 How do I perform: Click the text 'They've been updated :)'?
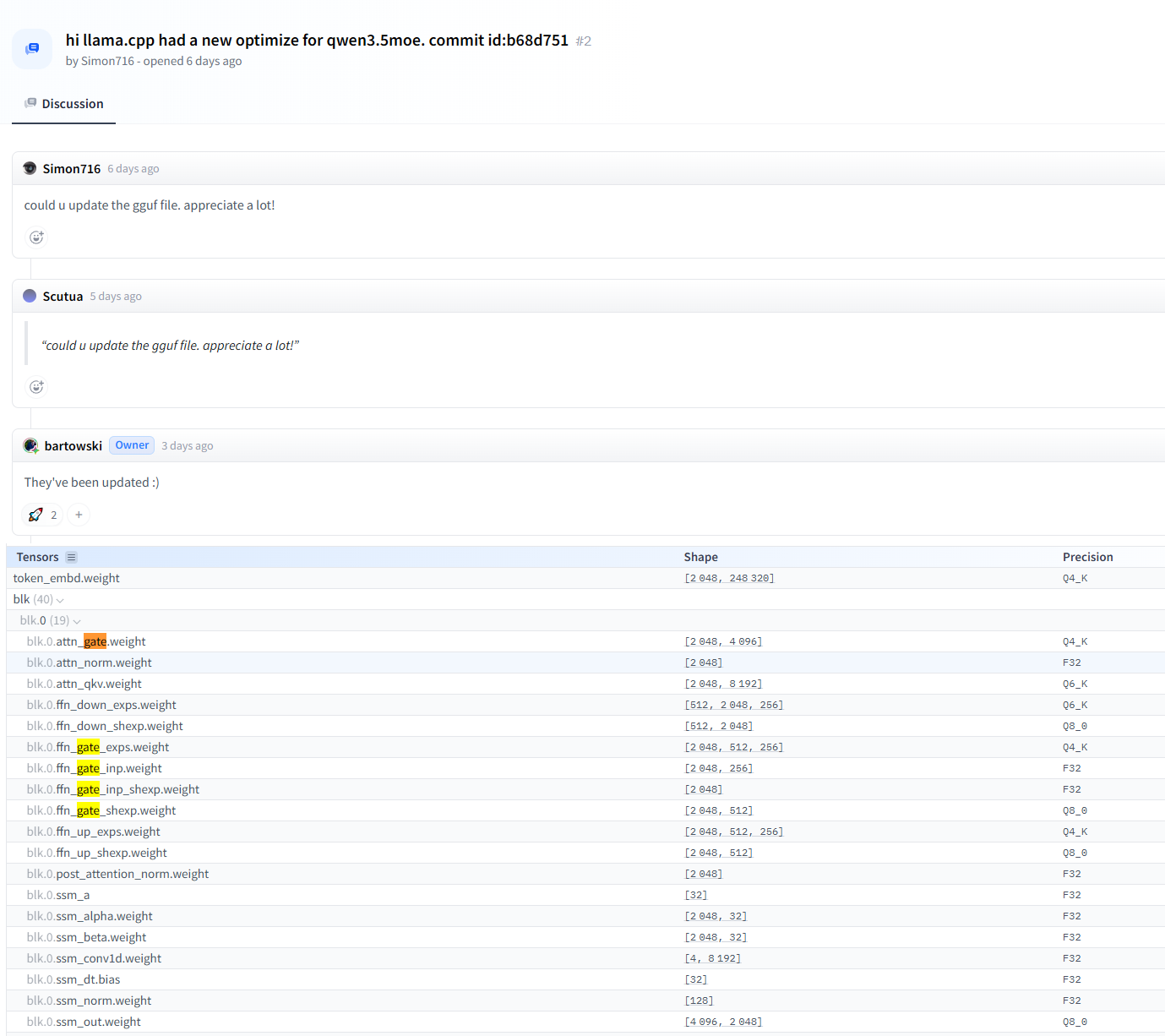(x=92, y=483)
